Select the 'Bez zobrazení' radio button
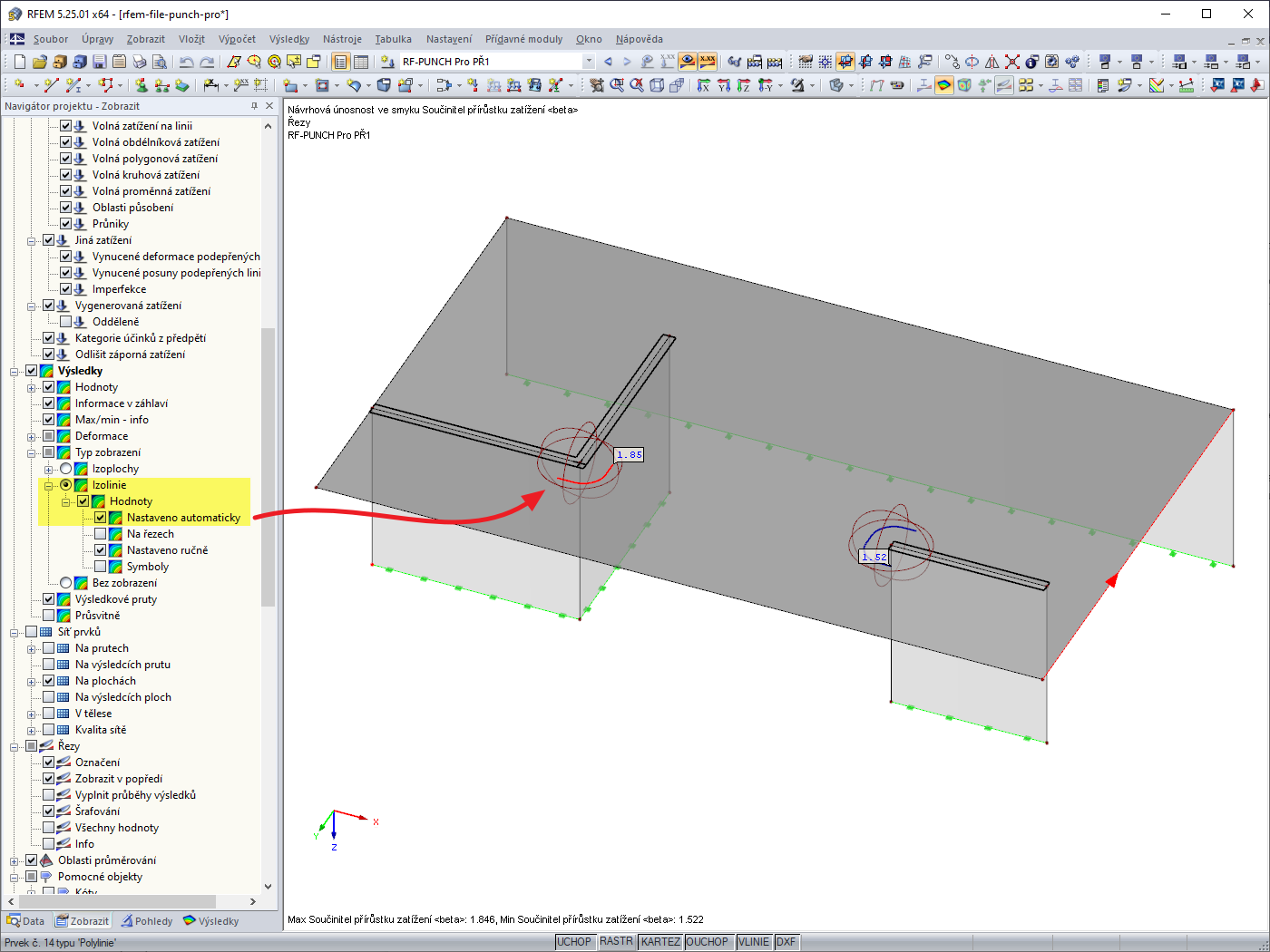Image resolution: width=1270 pixels, height=952 pixels. click(66, 583)
